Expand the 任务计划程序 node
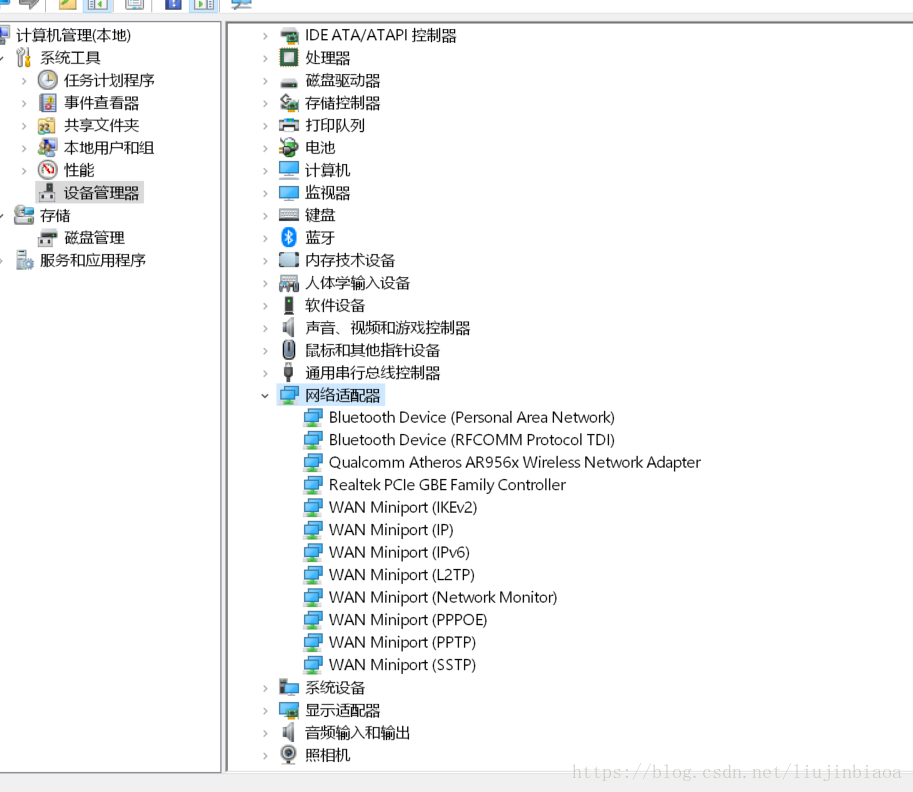Screen dimensions: 913x792 coord(24,81)
